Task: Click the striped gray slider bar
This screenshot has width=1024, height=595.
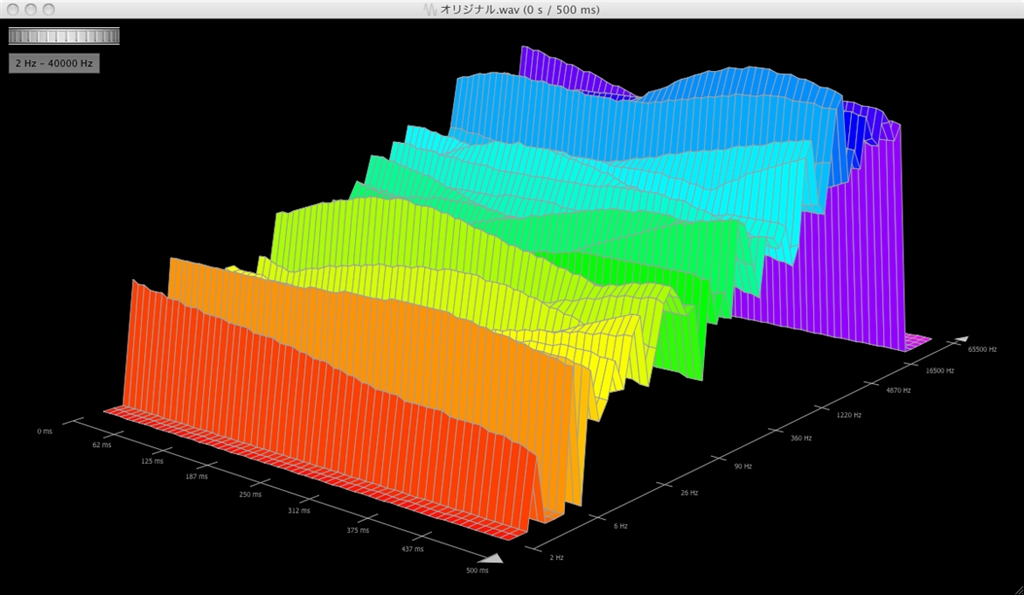Action: point(64,36)
